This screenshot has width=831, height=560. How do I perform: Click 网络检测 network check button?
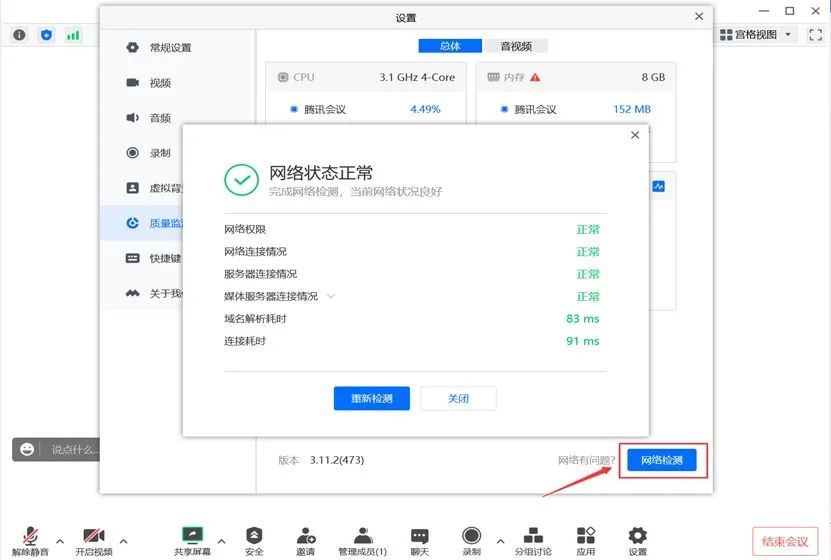(661, 460)
